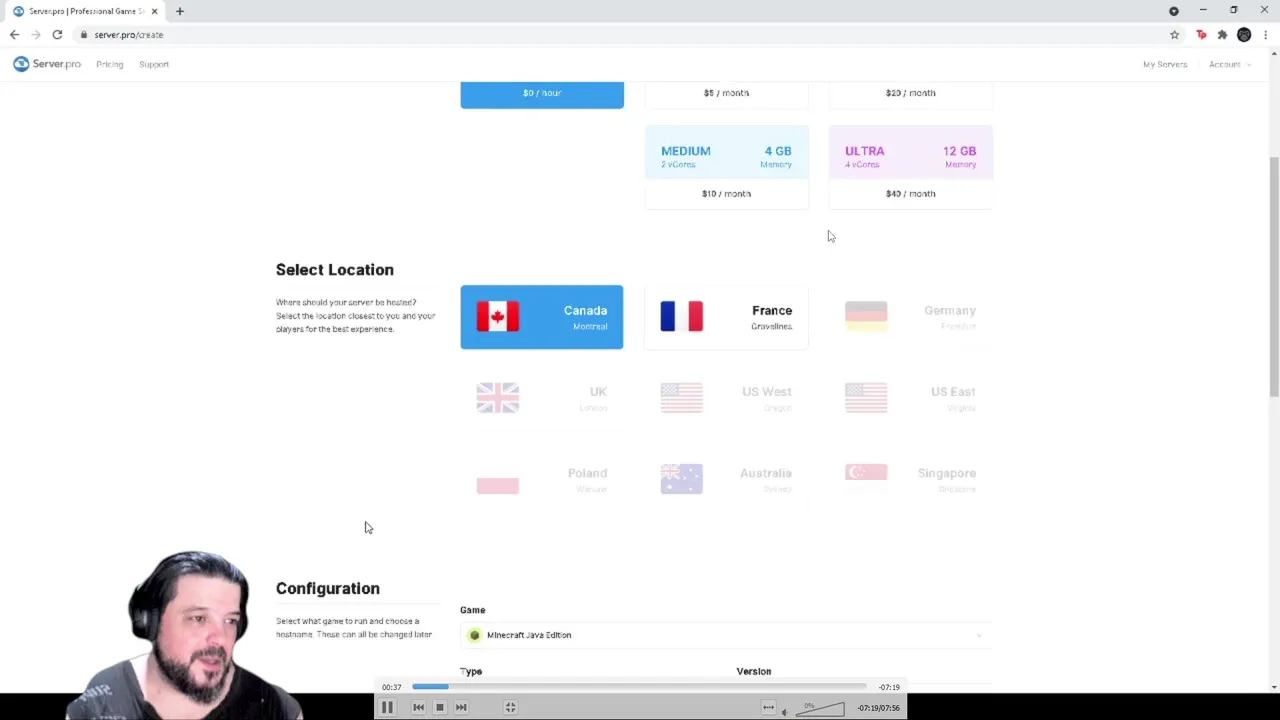Click the Select Location heading
The height and width of the screenshot is (720, 1280).
(x=335, y=270)
